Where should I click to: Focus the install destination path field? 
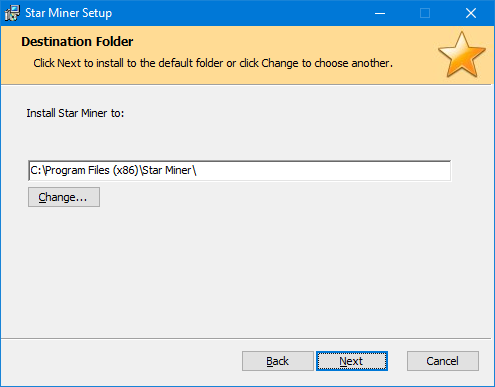coord(240,171)
